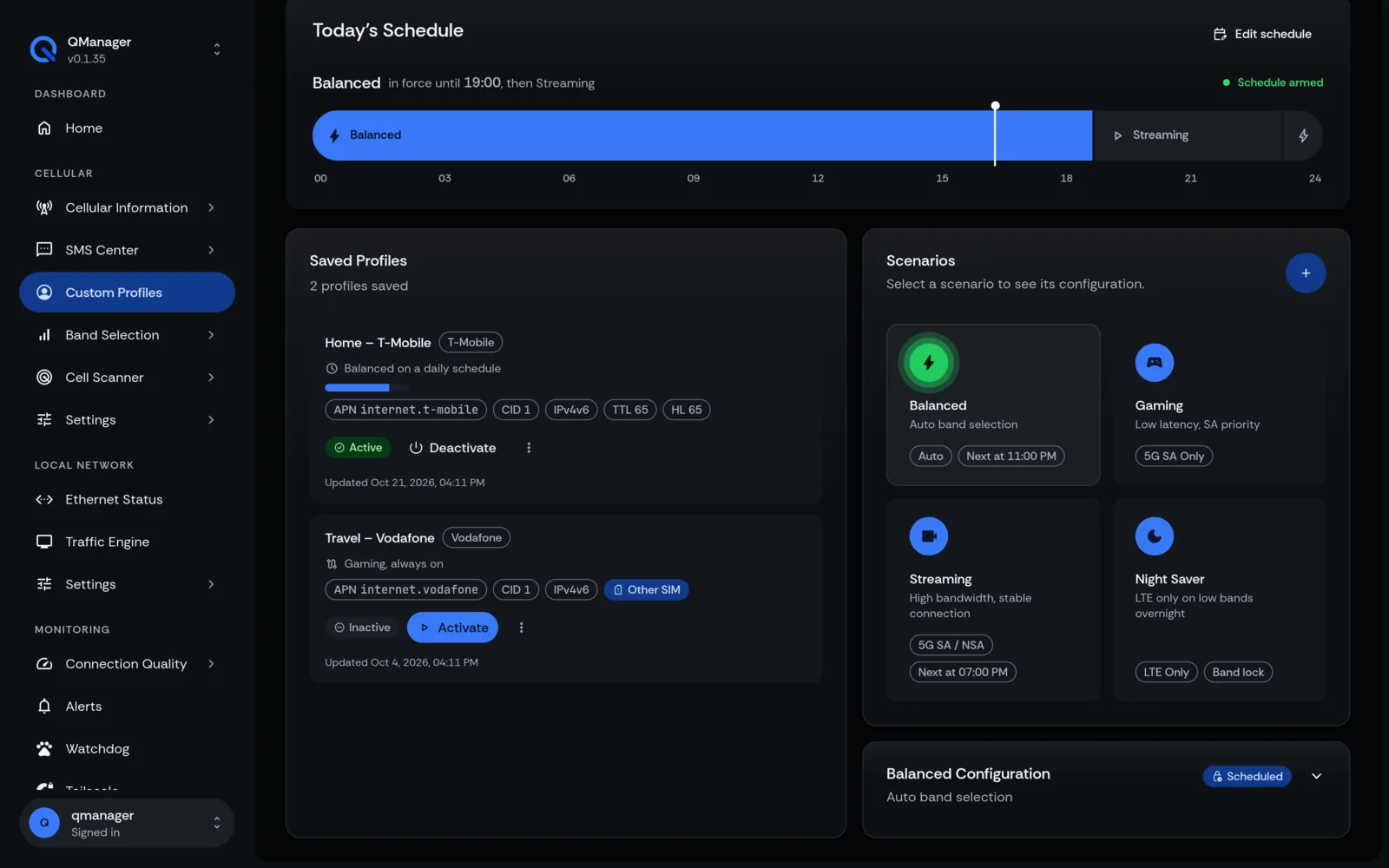Add a new scenario with plus button
1389x868 pixels.
(1305, 273)
